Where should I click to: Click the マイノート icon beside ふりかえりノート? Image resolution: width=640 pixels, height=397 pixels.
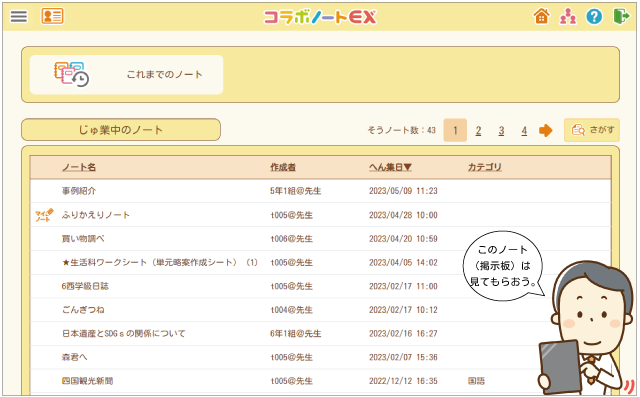click(44, 215)
